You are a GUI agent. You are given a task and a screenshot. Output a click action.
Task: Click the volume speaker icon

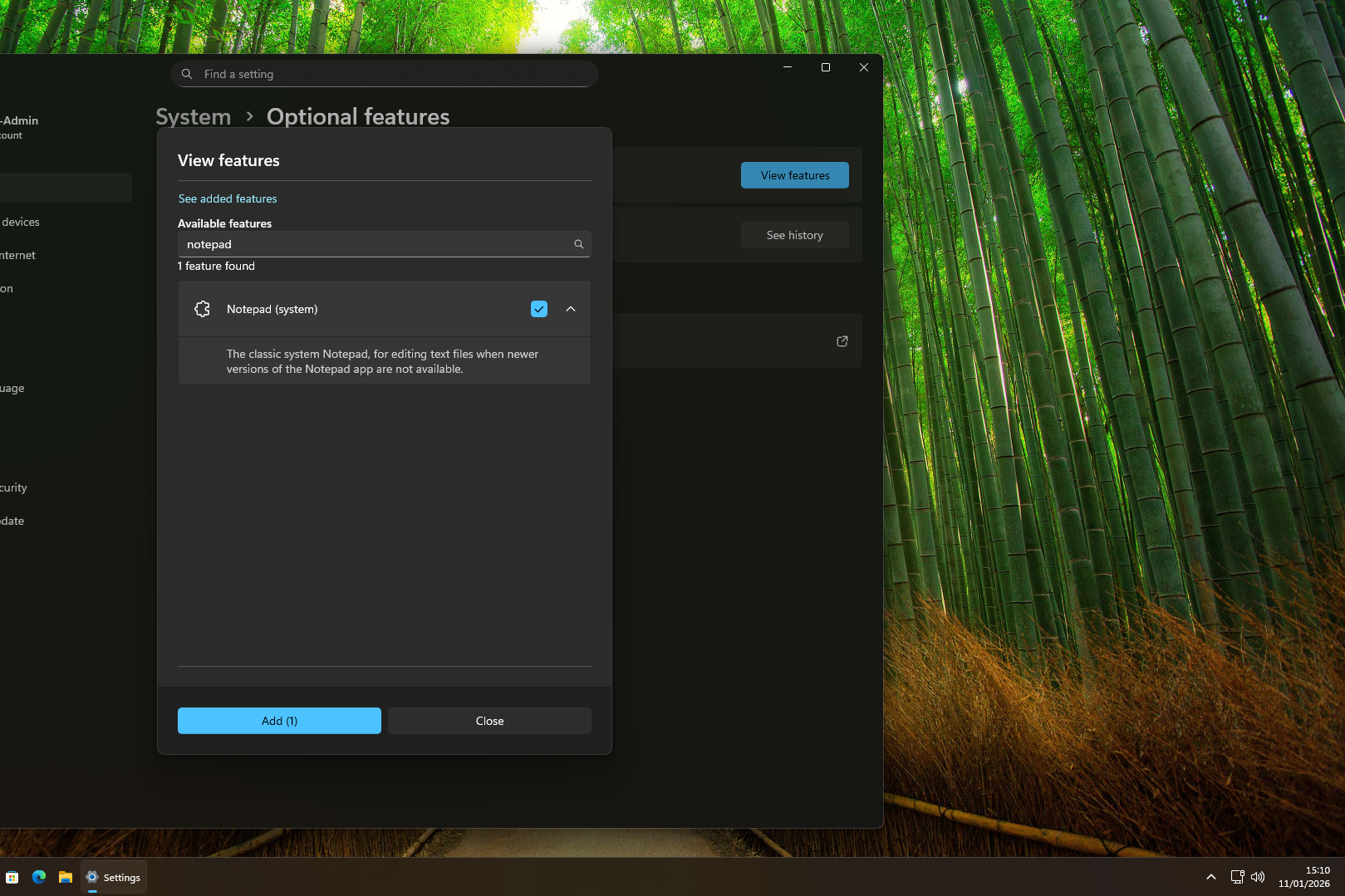pyautogui.click(x=1258, y=877)
